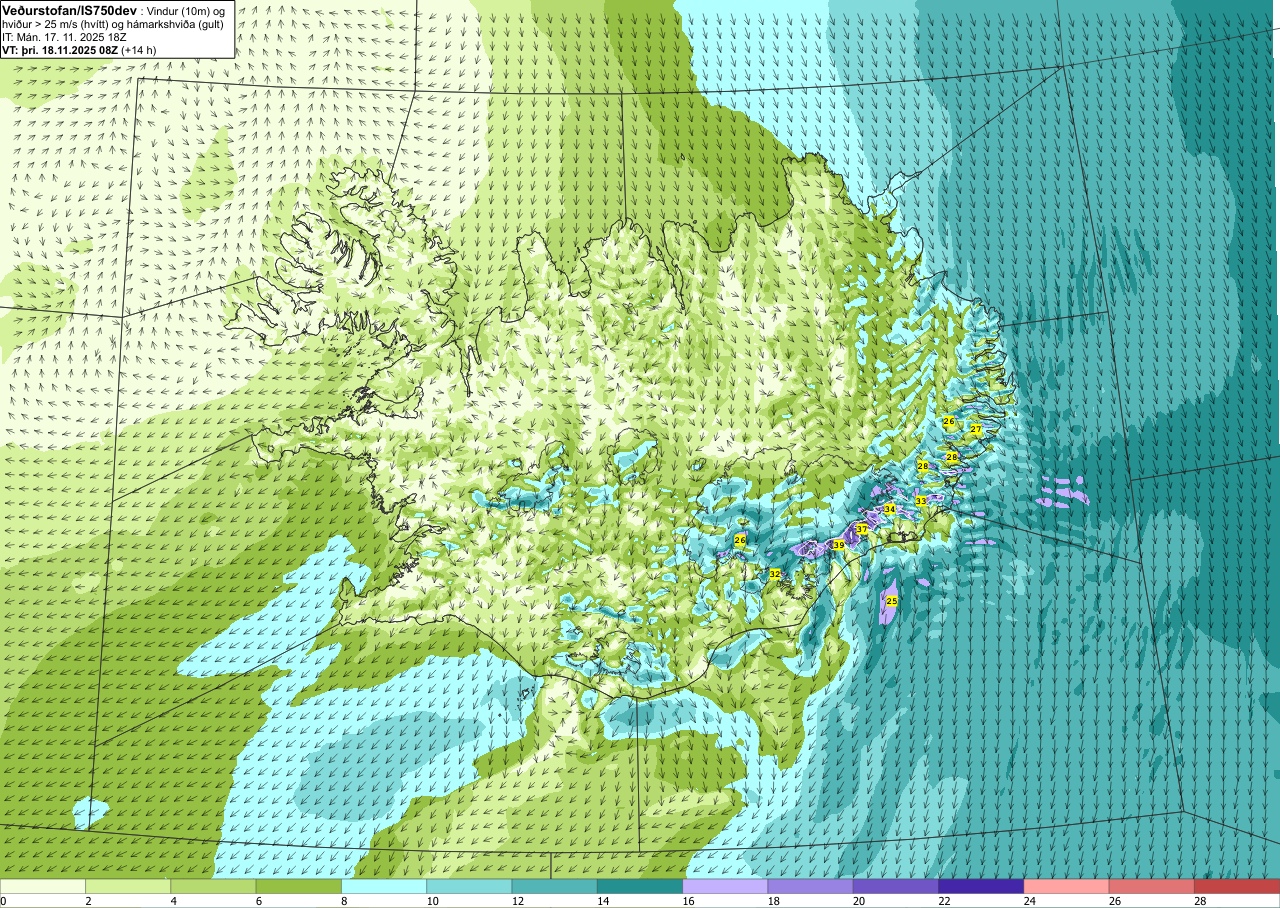
Task: Click the 24–26 m/s light pink legend swatch
Action: click(1066, 886)
